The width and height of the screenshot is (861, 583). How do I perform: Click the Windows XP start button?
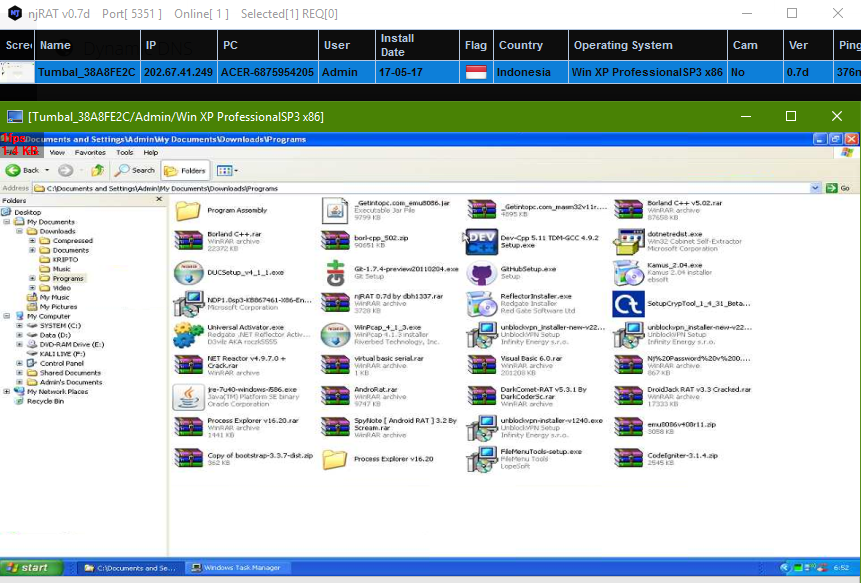coord(31,568)
